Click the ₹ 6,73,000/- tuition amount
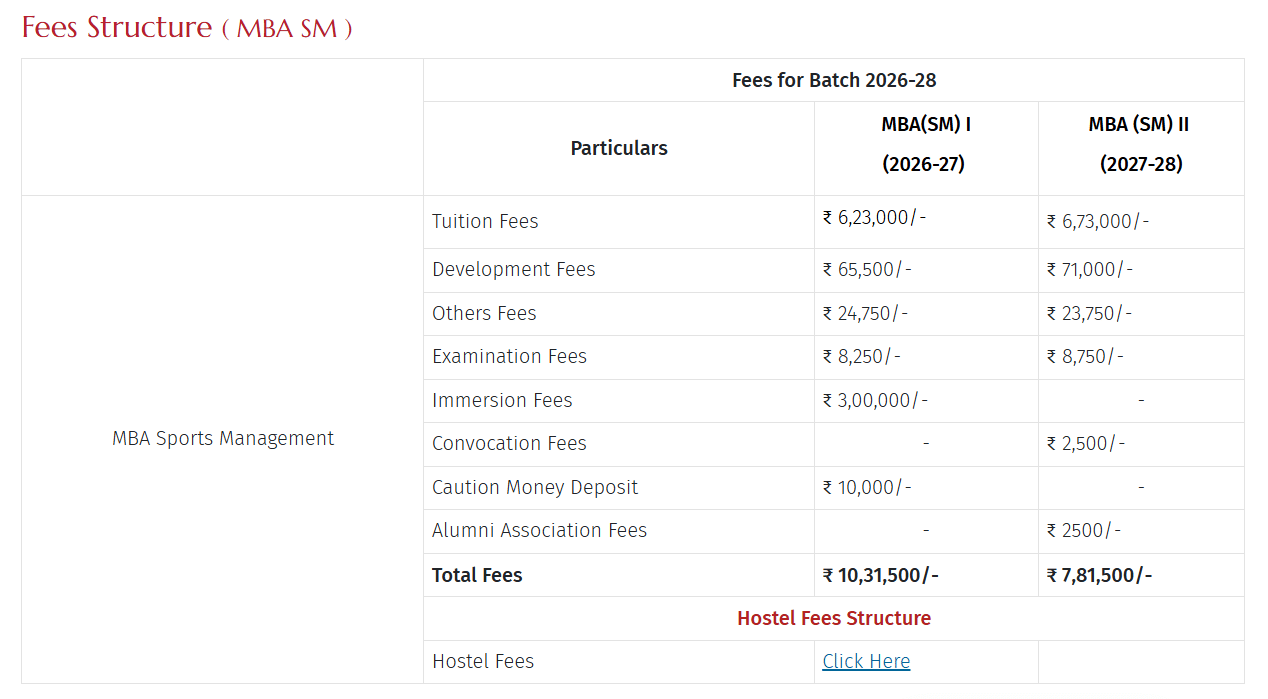 pos(1097,222)
